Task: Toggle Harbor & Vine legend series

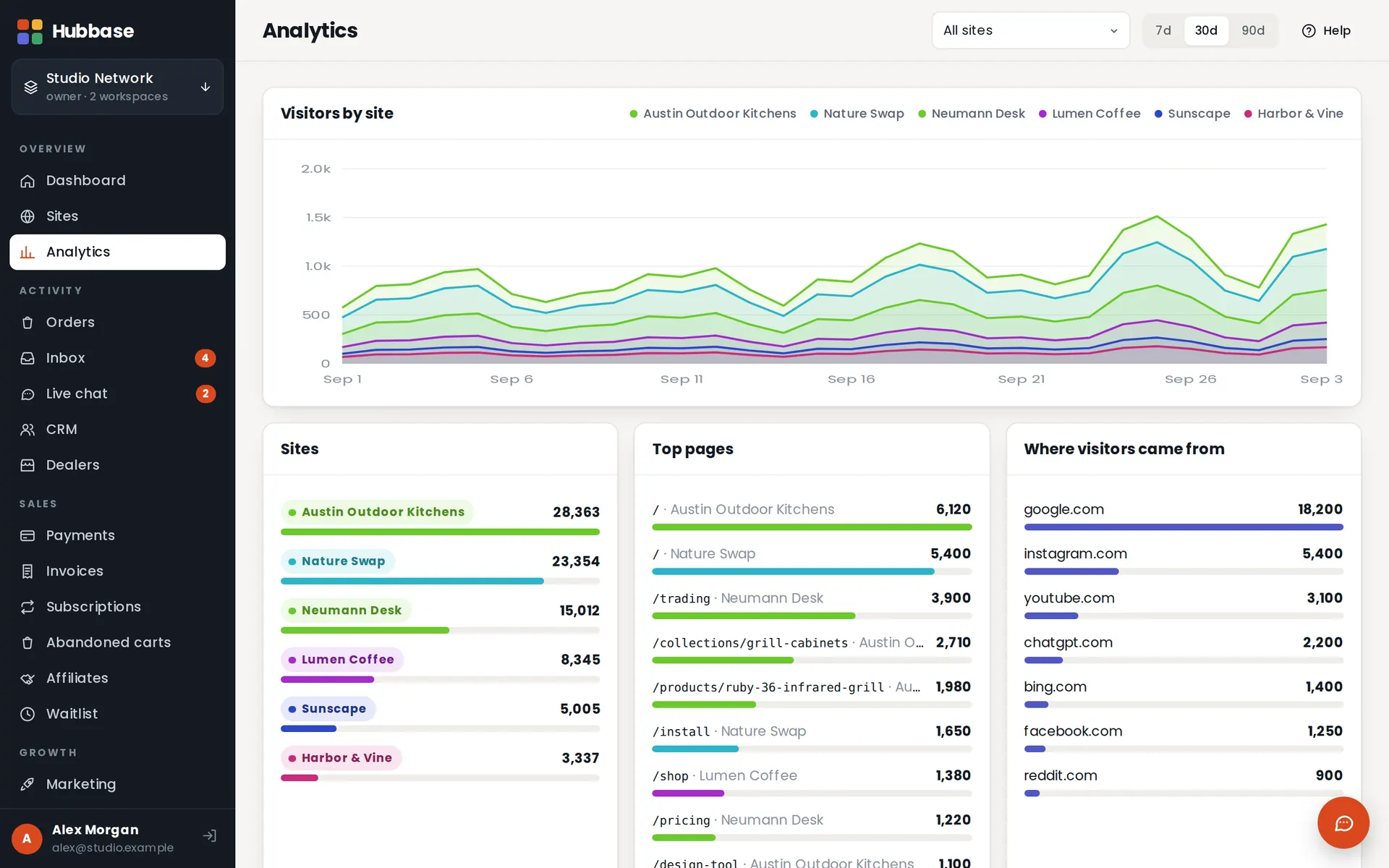Action: point(1294,114)
